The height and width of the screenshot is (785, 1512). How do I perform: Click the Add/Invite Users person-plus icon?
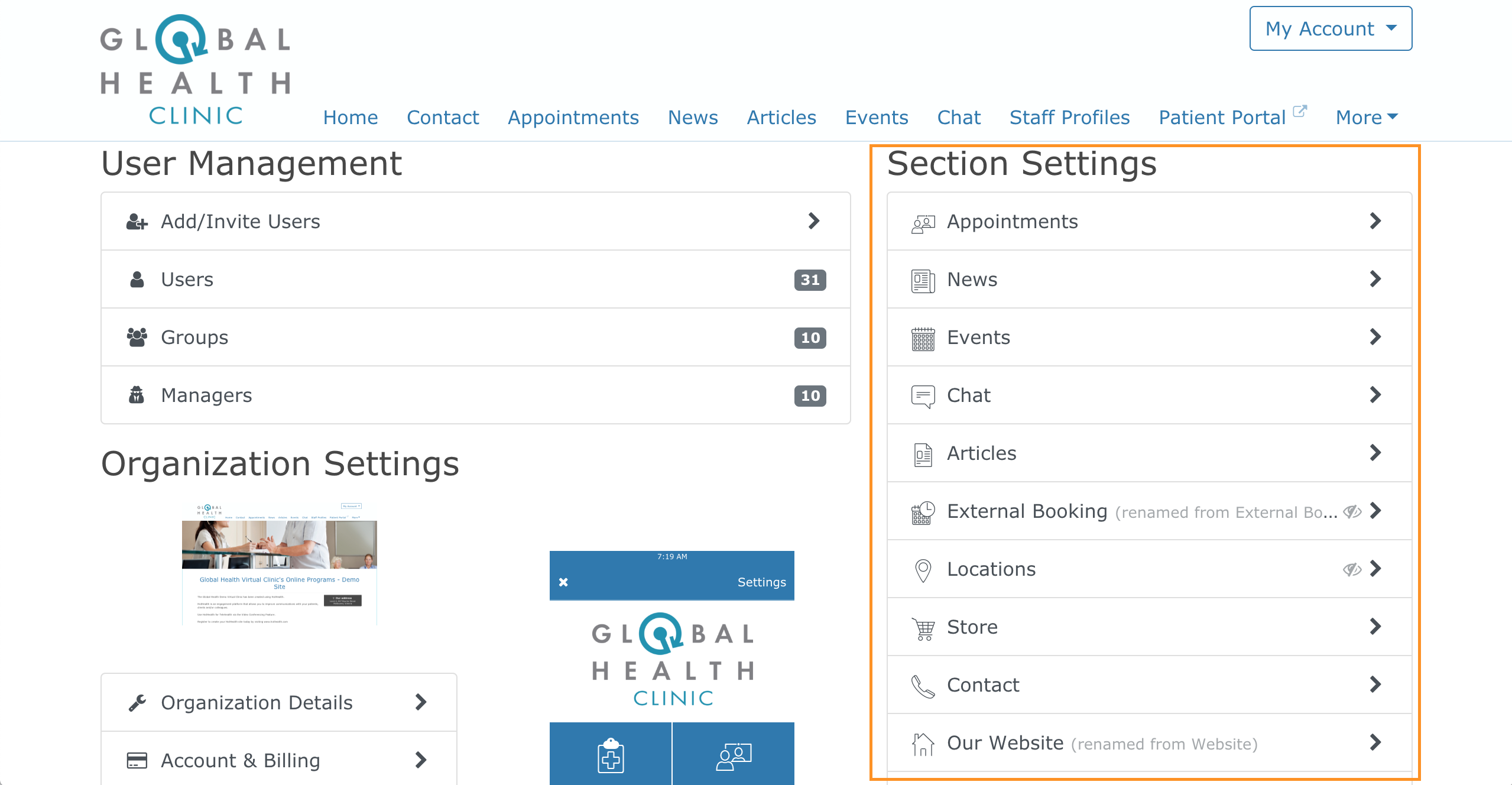pyautogui.click(x=137, y=222)
